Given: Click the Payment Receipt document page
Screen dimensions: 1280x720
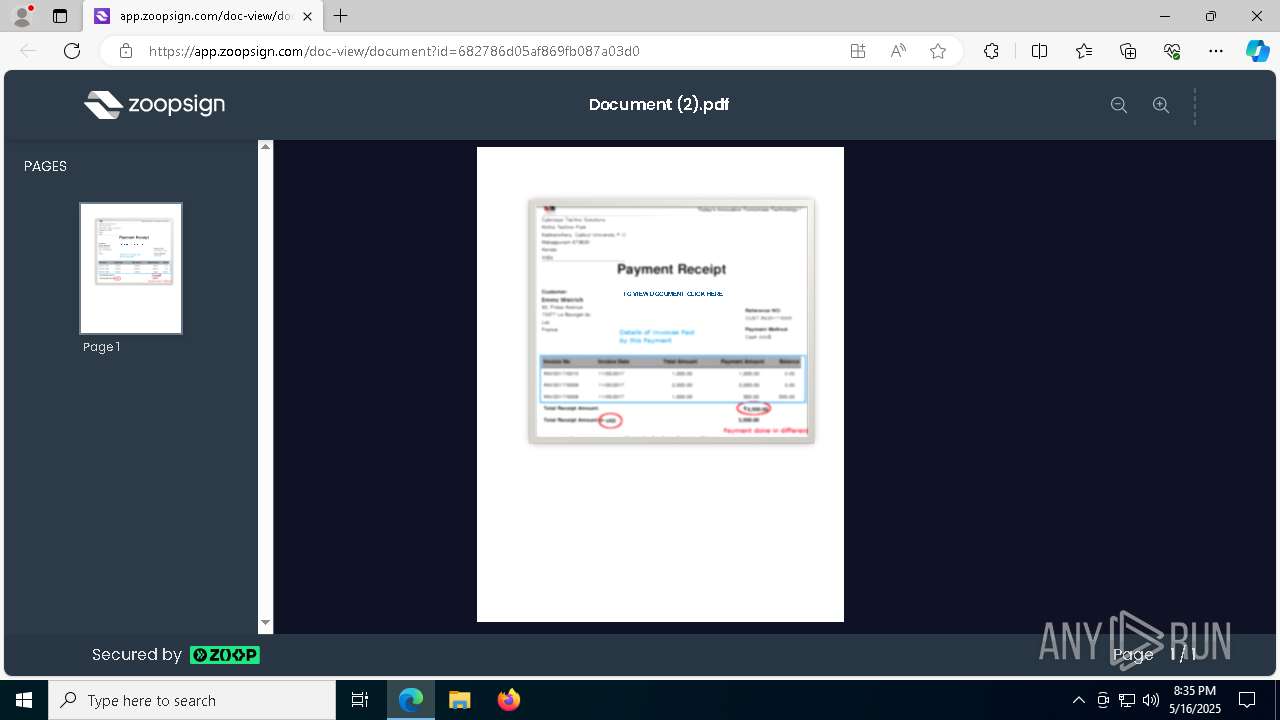Looking at the screenshot, I should click(660, 384).
